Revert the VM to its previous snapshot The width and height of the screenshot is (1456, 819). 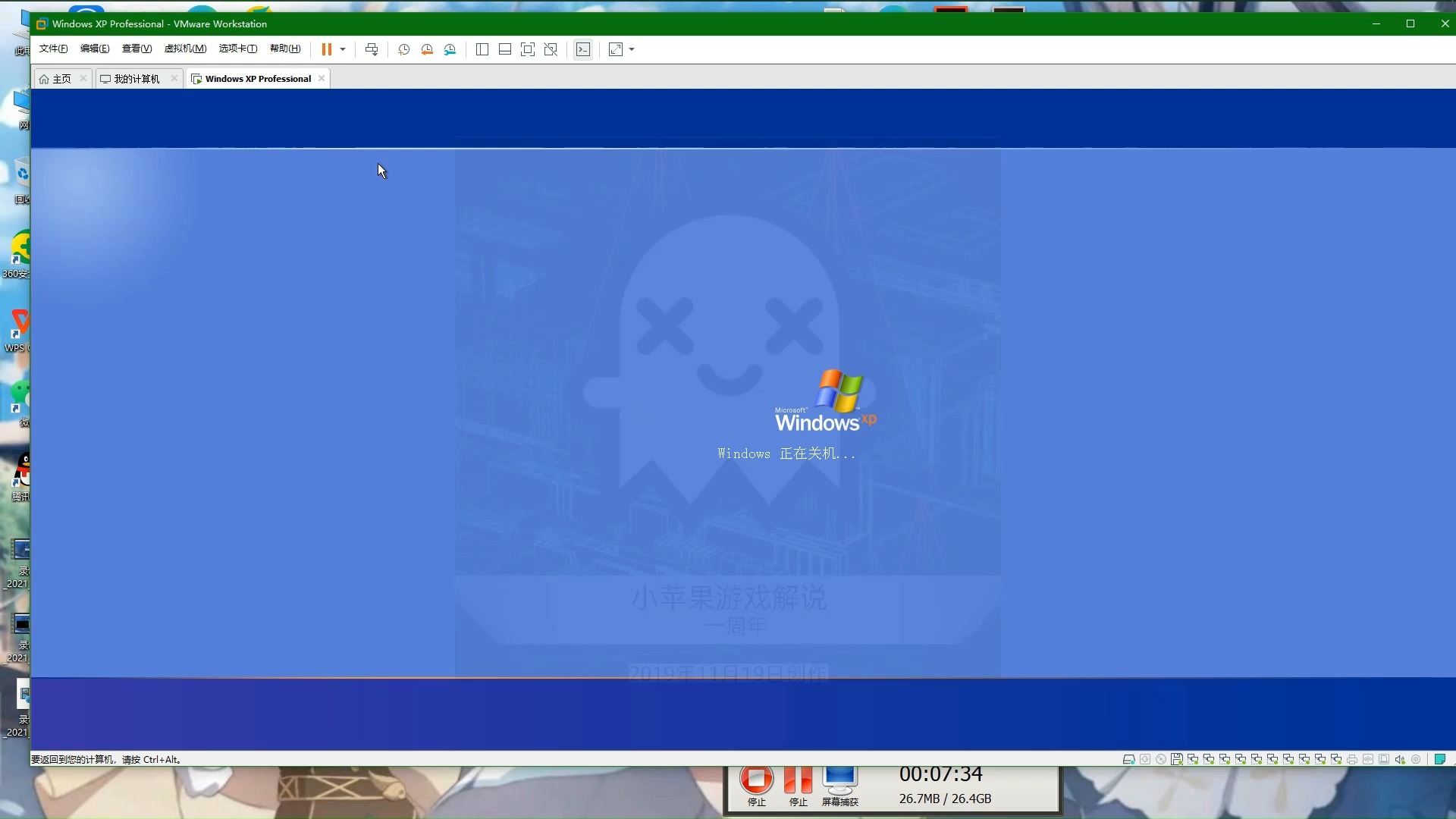click(x=427, y=49)
